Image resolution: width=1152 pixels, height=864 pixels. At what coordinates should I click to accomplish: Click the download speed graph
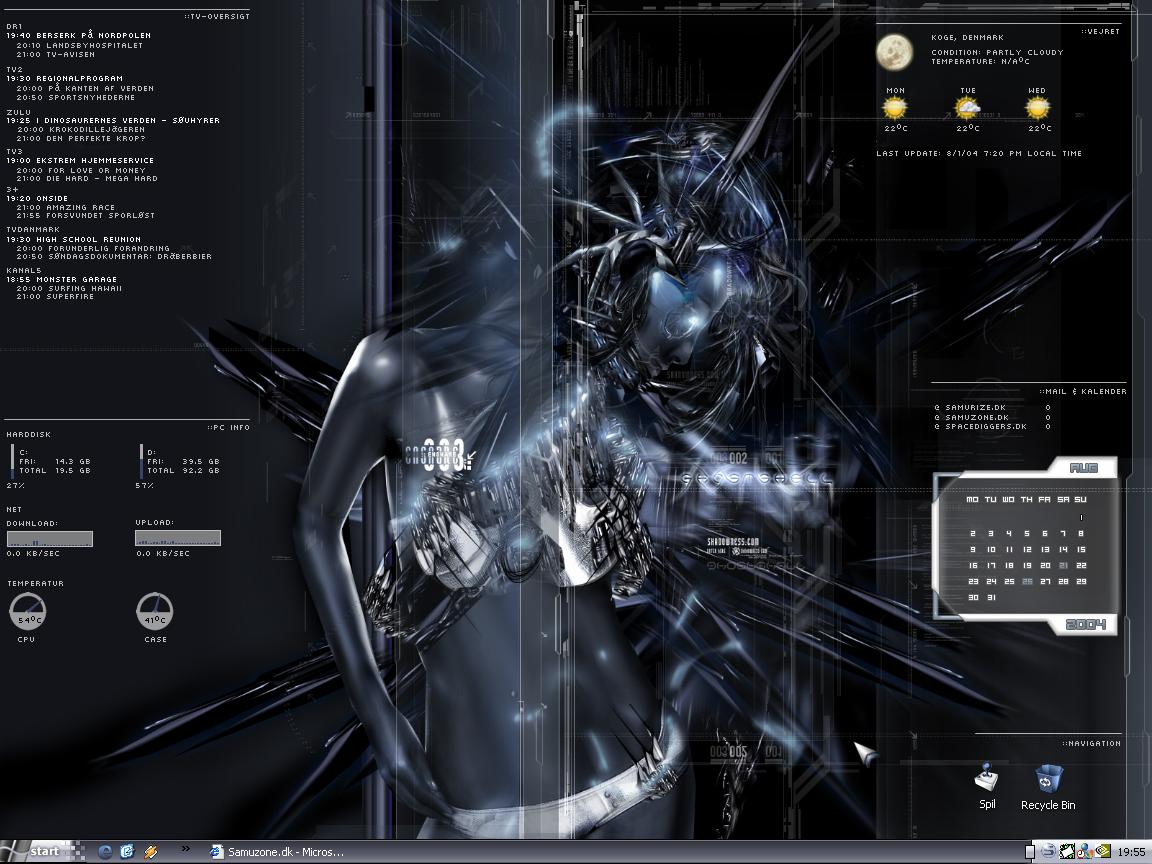tap(50, 539)
